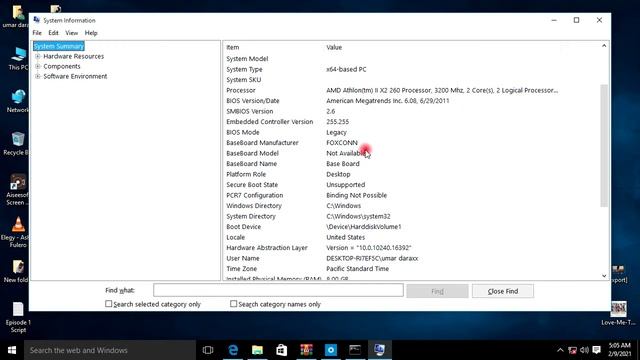Enable Search category names only checkbox
Screen dimensions: 640x360
(233, 304)
